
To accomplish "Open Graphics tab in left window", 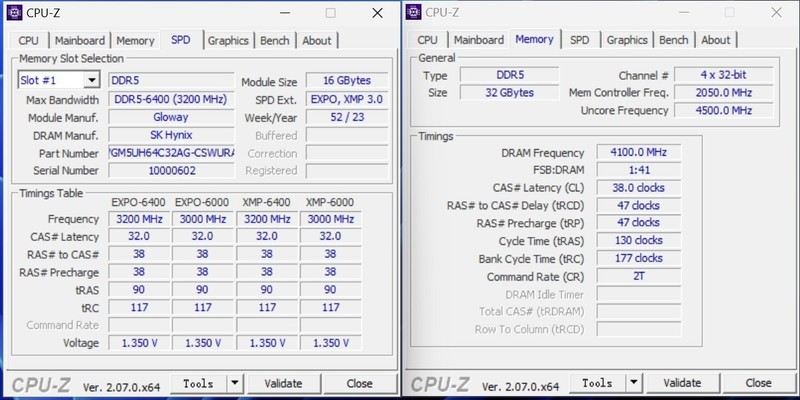I will click(228, 41).
